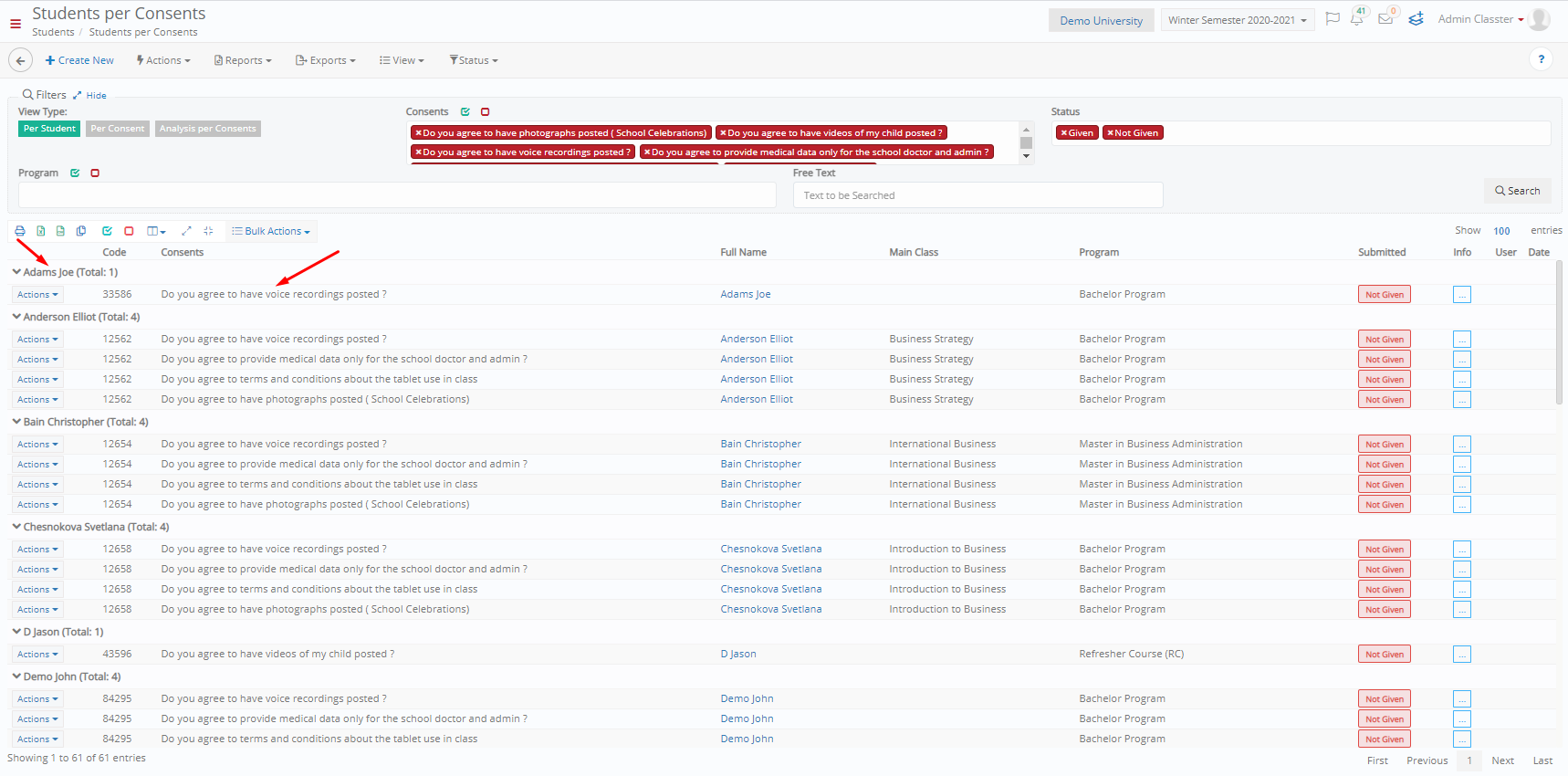Image resolution: width=1568 pixels, height=776 pixels.
Task: Open info box for Adams Joe row
Action: point(1461,295)
